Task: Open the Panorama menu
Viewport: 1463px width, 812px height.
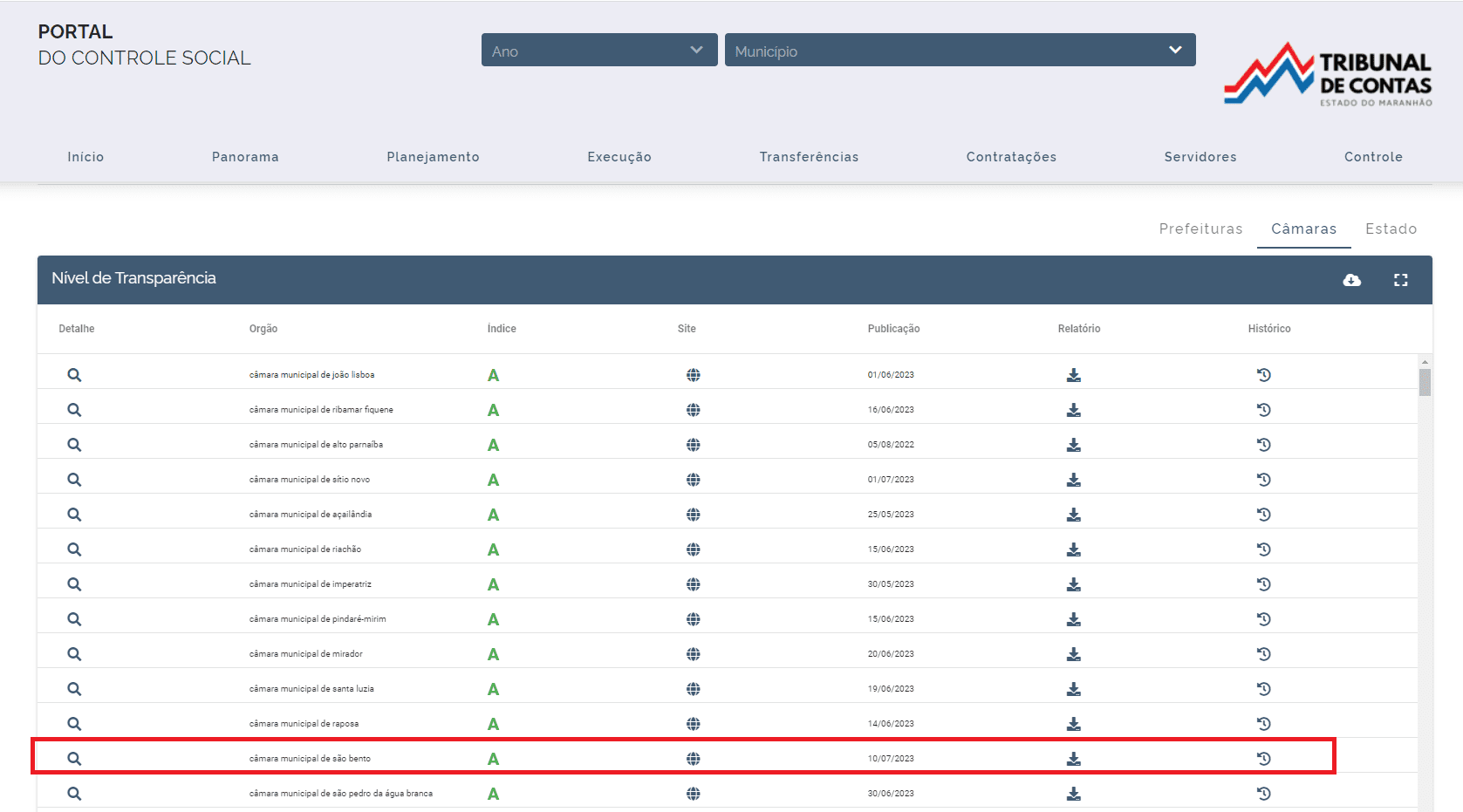Action: pyautogui.click(x=245, y=157)
